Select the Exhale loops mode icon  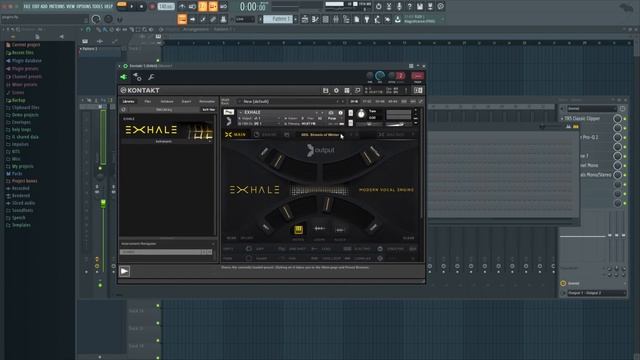point(320,229)
